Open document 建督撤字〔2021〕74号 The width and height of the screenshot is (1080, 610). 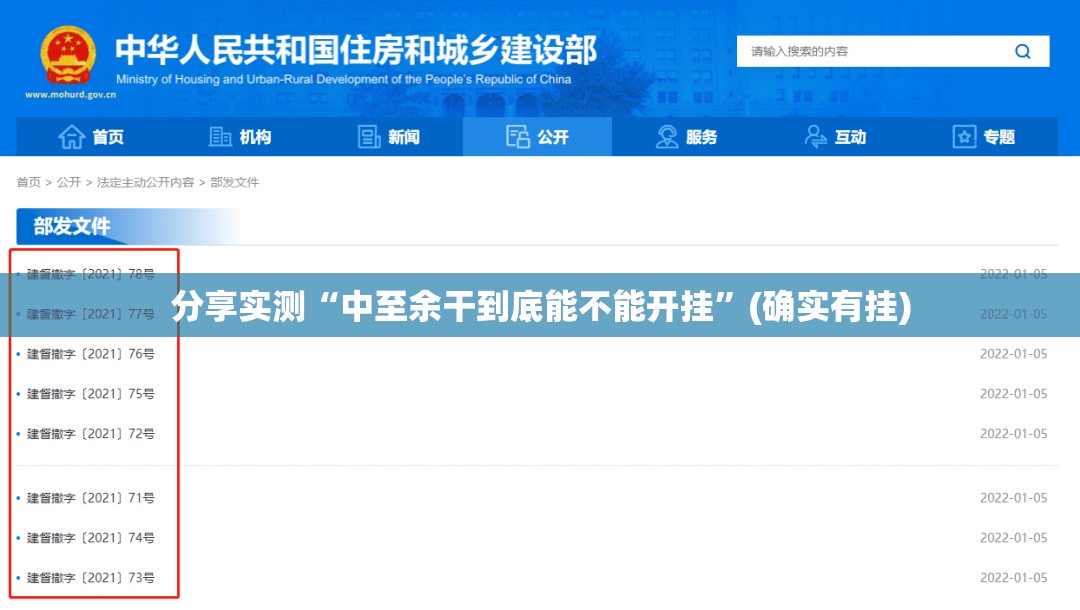pos(91,538)
